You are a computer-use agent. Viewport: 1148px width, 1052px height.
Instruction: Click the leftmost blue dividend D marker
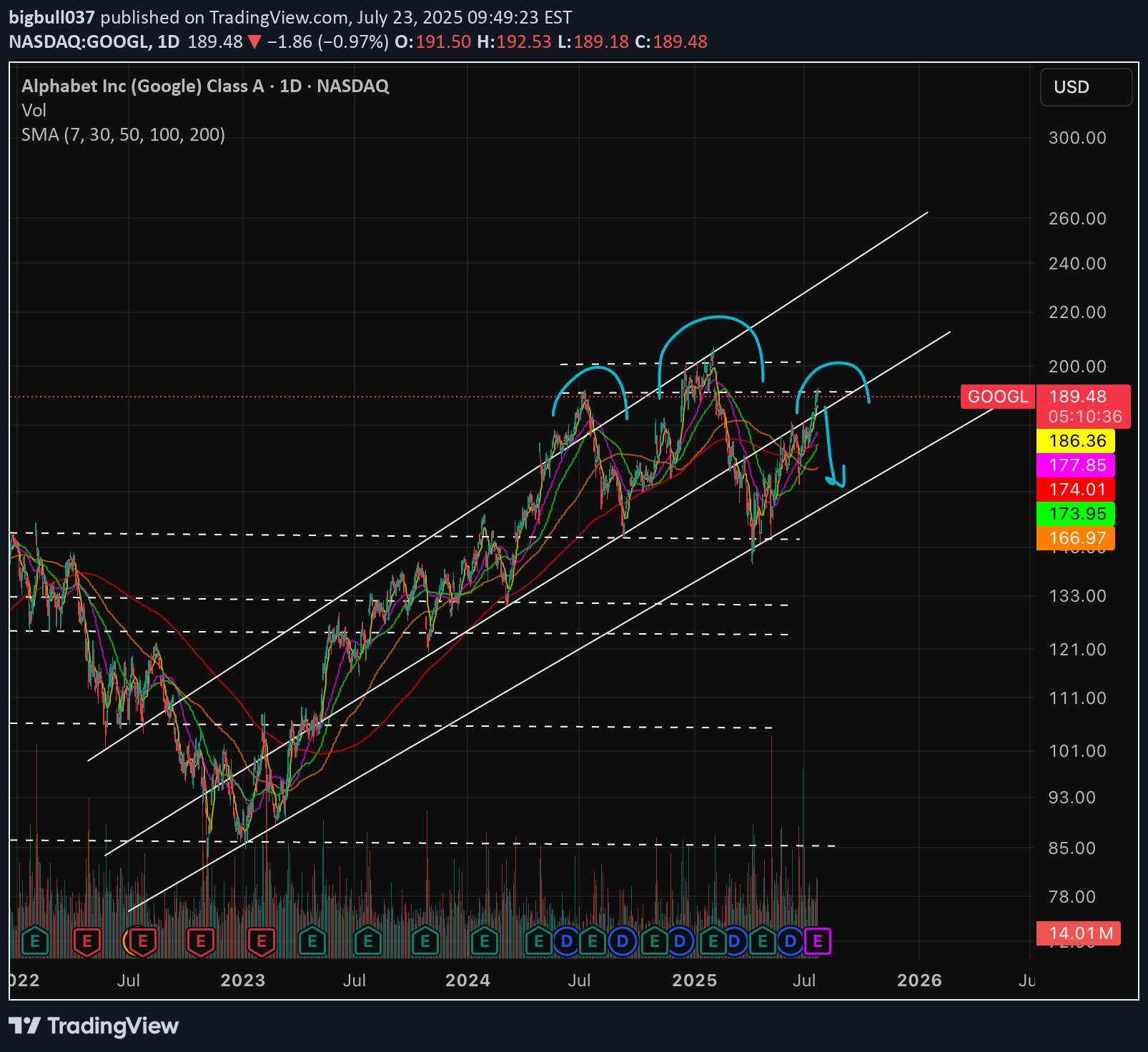567,942
